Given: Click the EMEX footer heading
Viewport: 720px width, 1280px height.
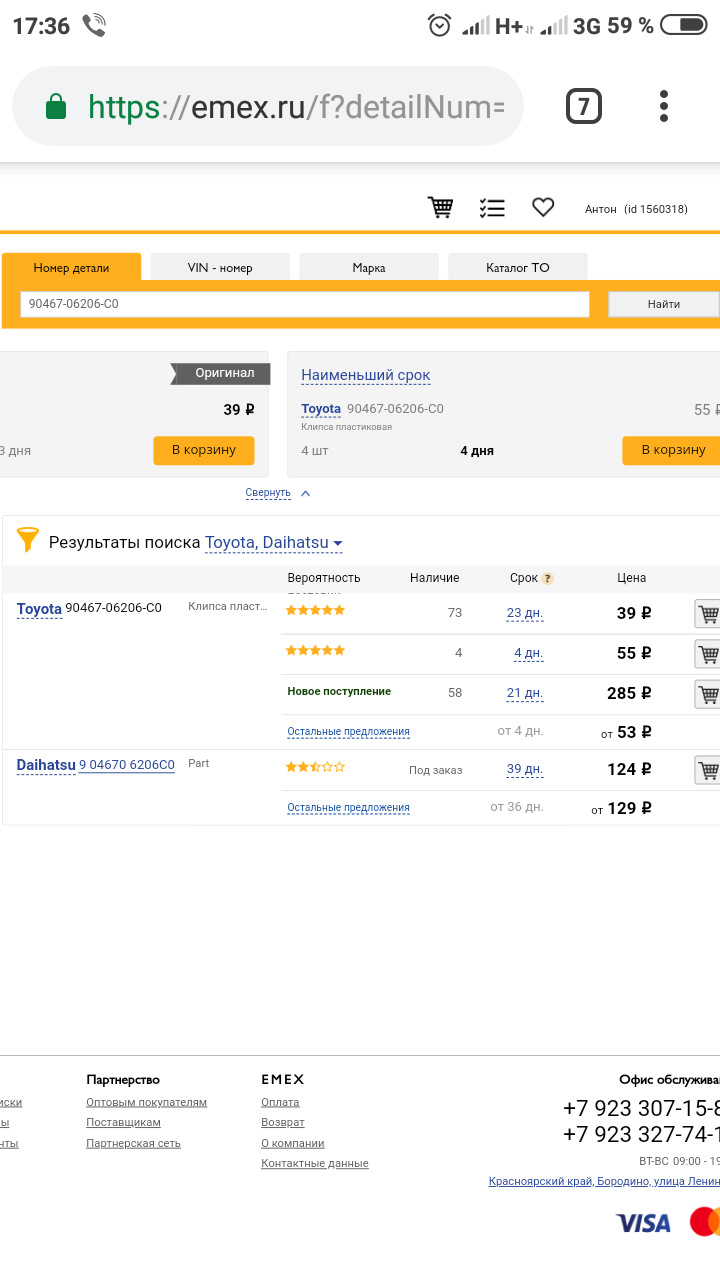Looking at the screenshot, I should click(283, 1080).
